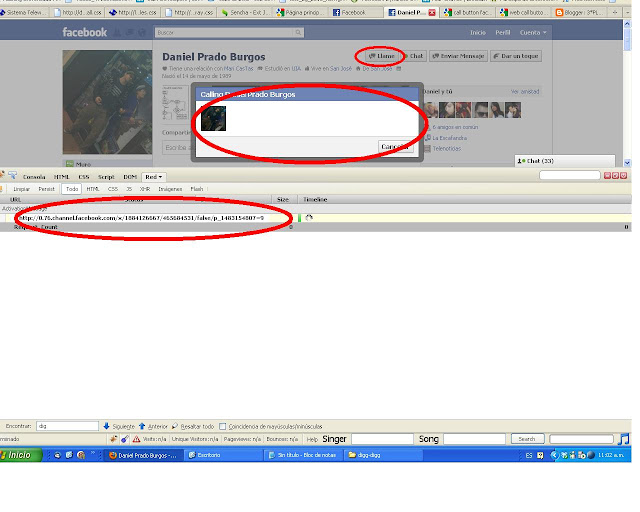Click the magnifier icon in Buscar field
Screen dimensions: 640x512
pos(298,32)
